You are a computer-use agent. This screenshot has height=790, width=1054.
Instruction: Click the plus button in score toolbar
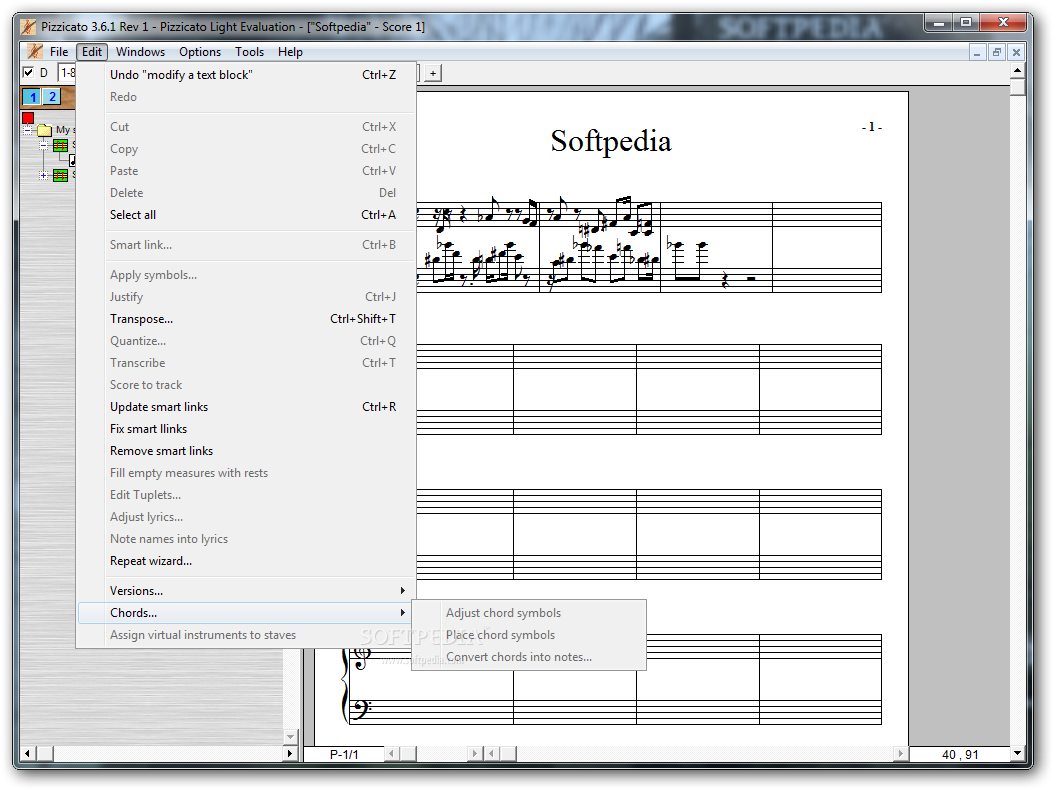point(433,73)
